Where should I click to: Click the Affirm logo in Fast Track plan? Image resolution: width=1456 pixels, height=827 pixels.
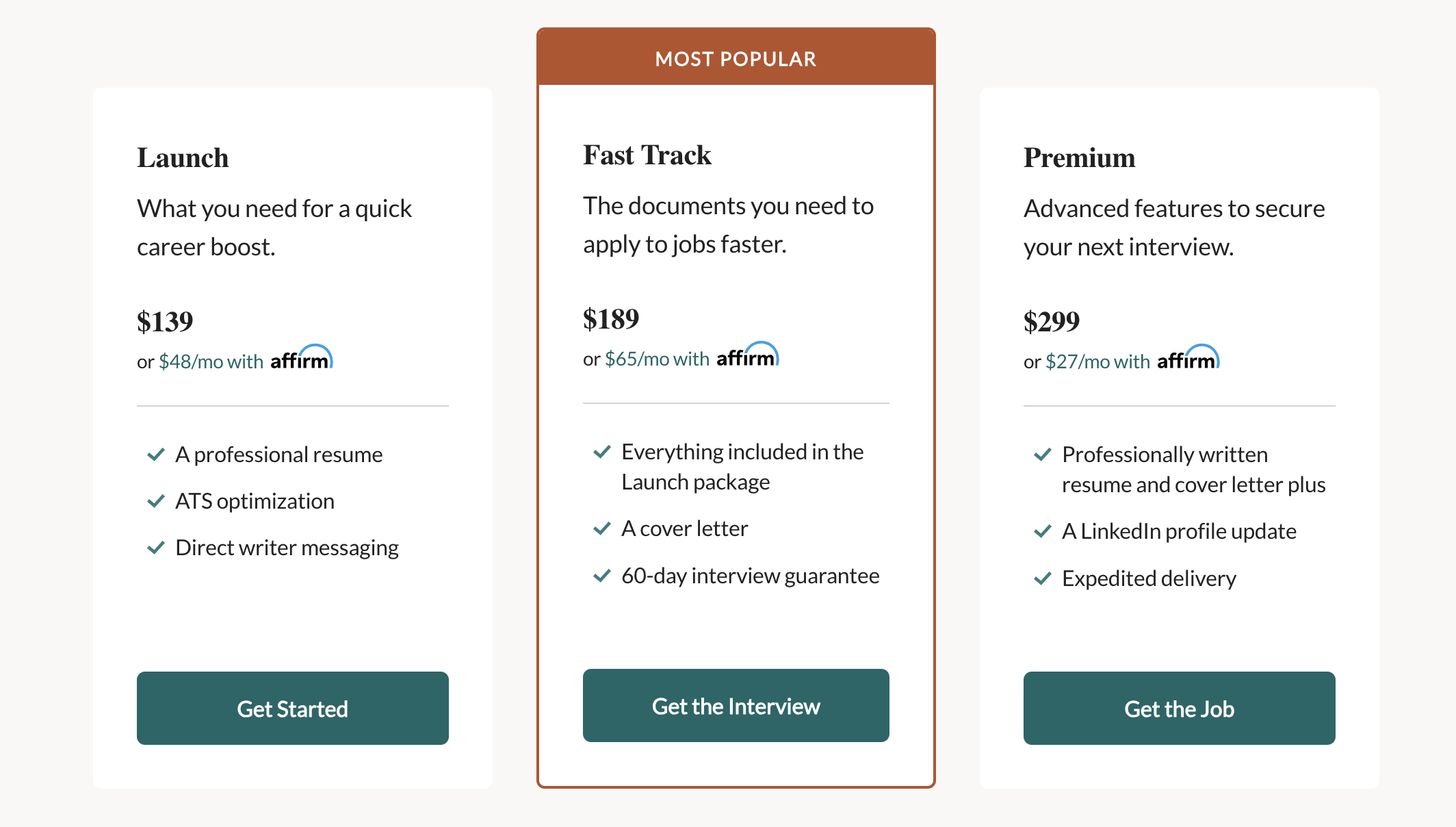(x=748, y=355)
